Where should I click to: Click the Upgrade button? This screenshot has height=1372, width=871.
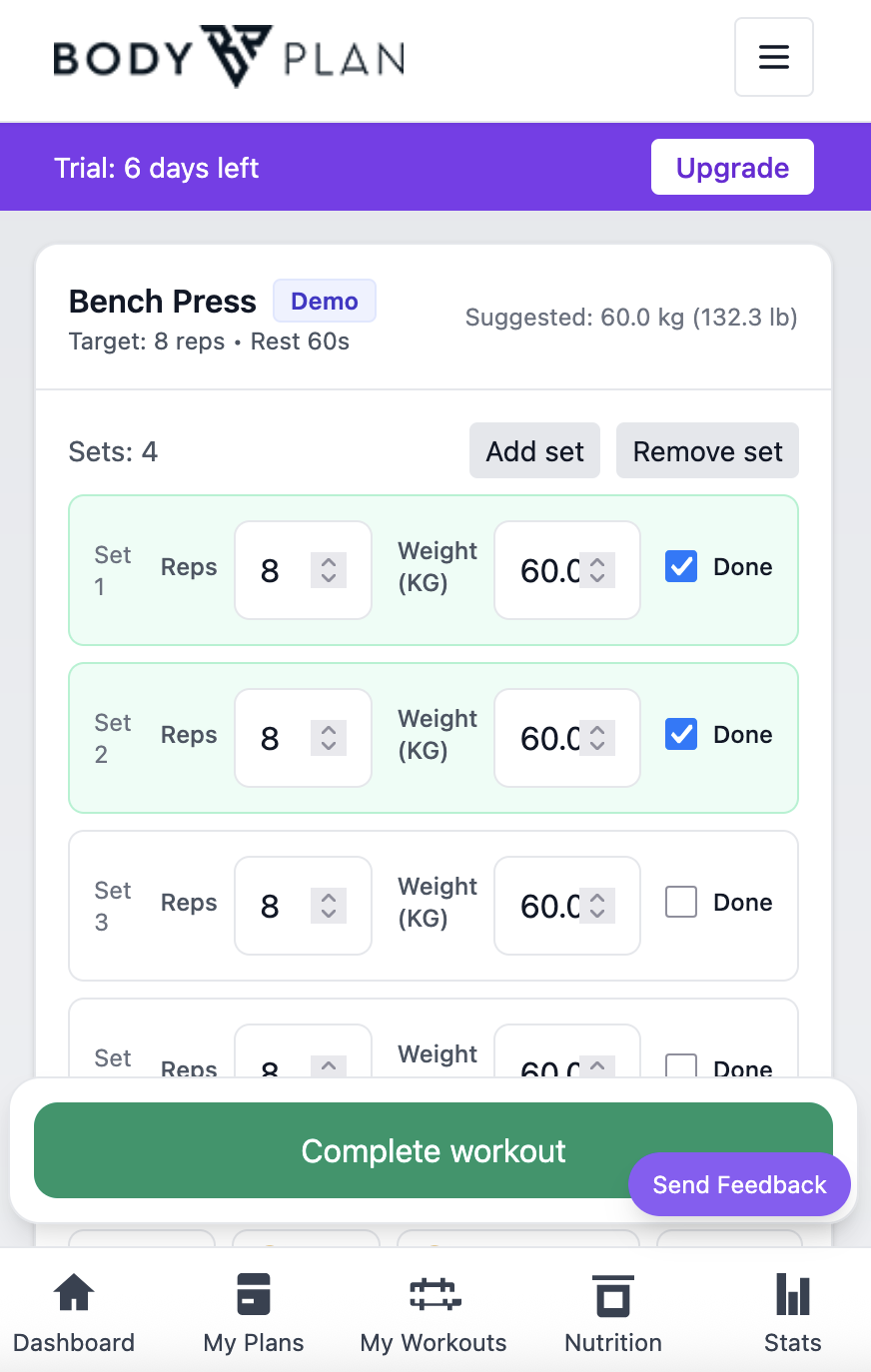click(732, 167)
